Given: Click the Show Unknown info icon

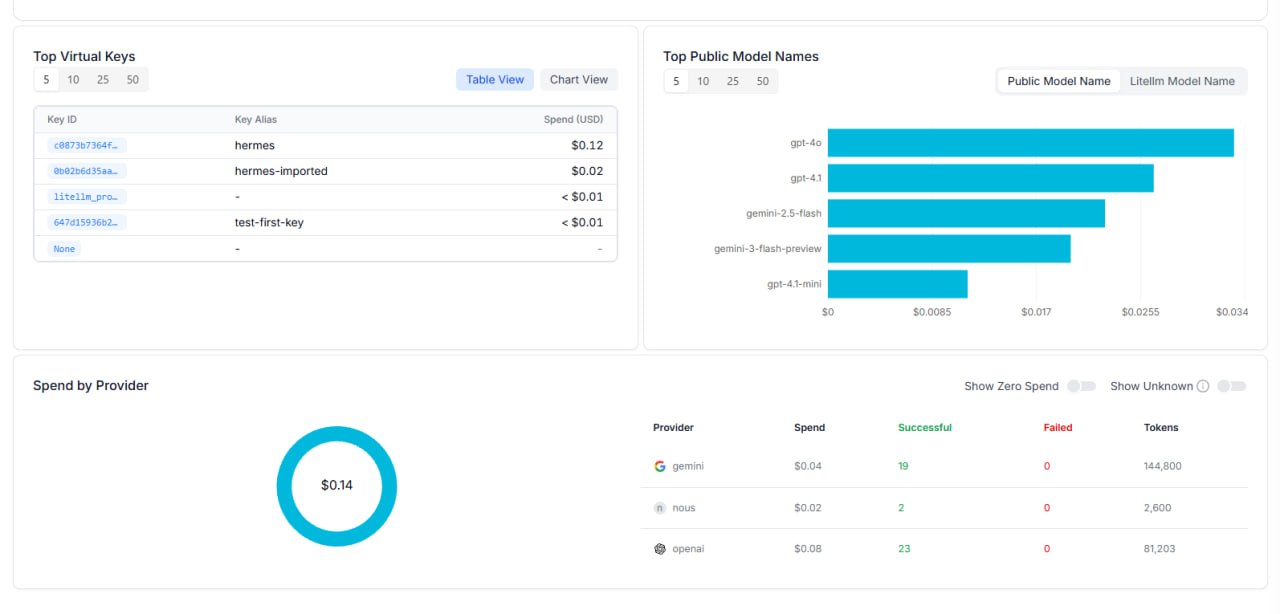Looking at the screenshot, I should click(x=1203, y=386).
